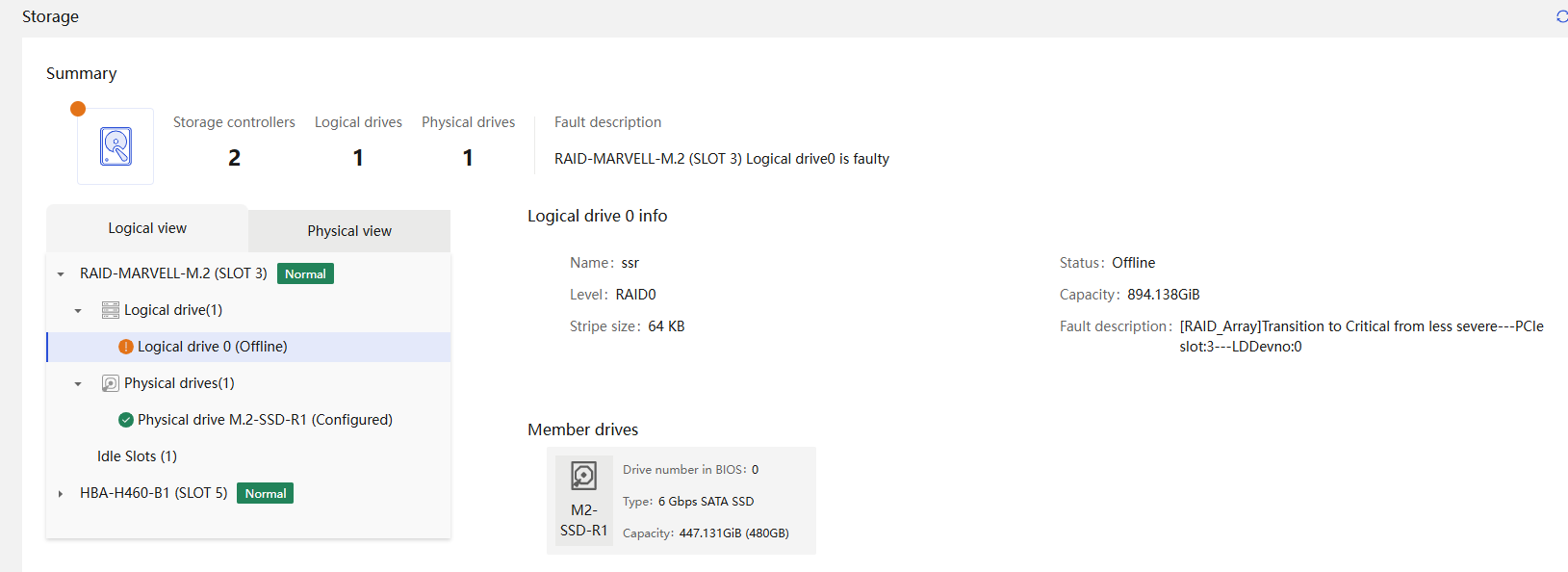
Task: Select Logical drive(1) tree entry
Action: coord(173,310)
